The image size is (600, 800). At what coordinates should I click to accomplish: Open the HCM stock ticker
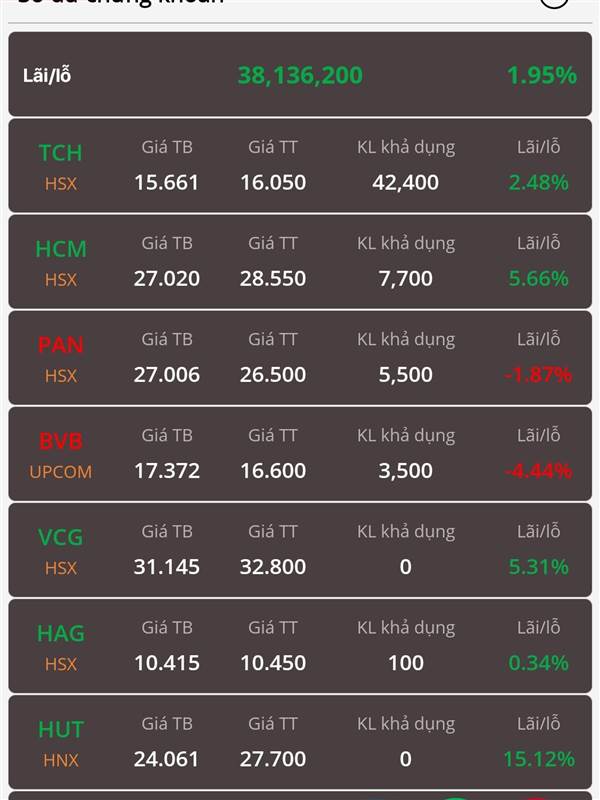coord(61,249)
